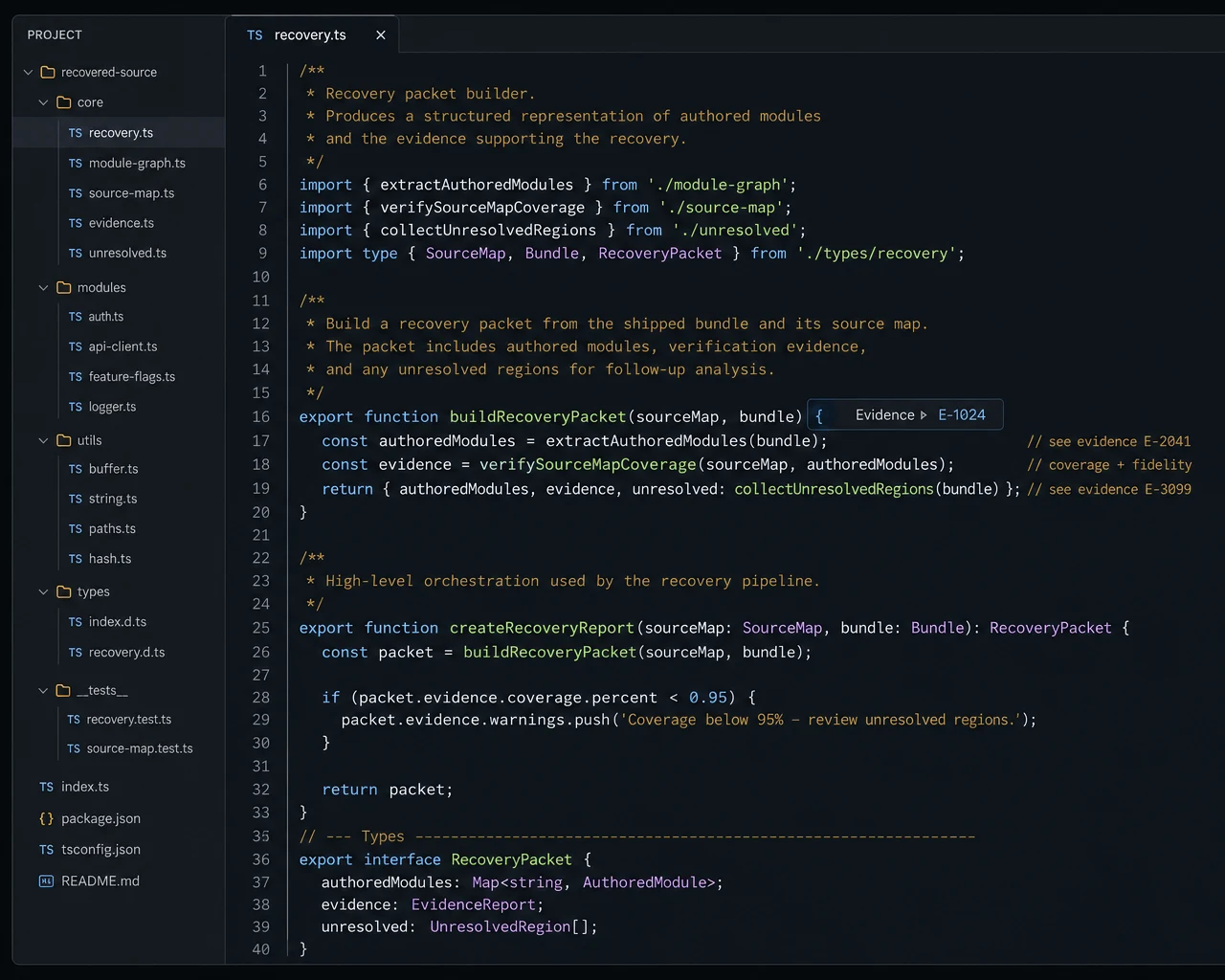Click the '// see evidence E-2041' comment
This screenshot has width=1225, height=980.
coord(1109,441)
